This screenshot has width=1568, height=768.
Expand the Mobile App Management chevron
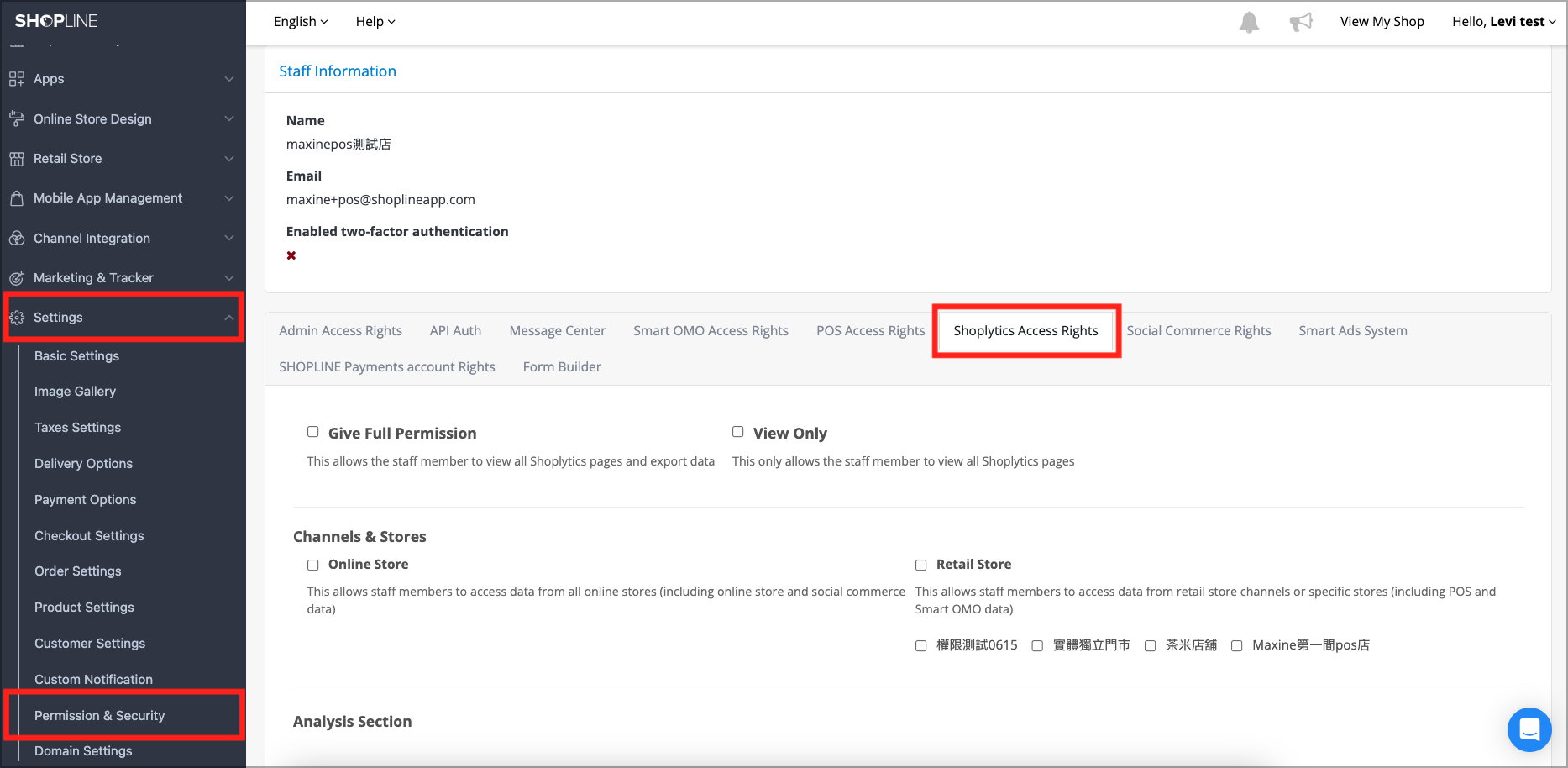pyautogui.click(x=229, y=198)
